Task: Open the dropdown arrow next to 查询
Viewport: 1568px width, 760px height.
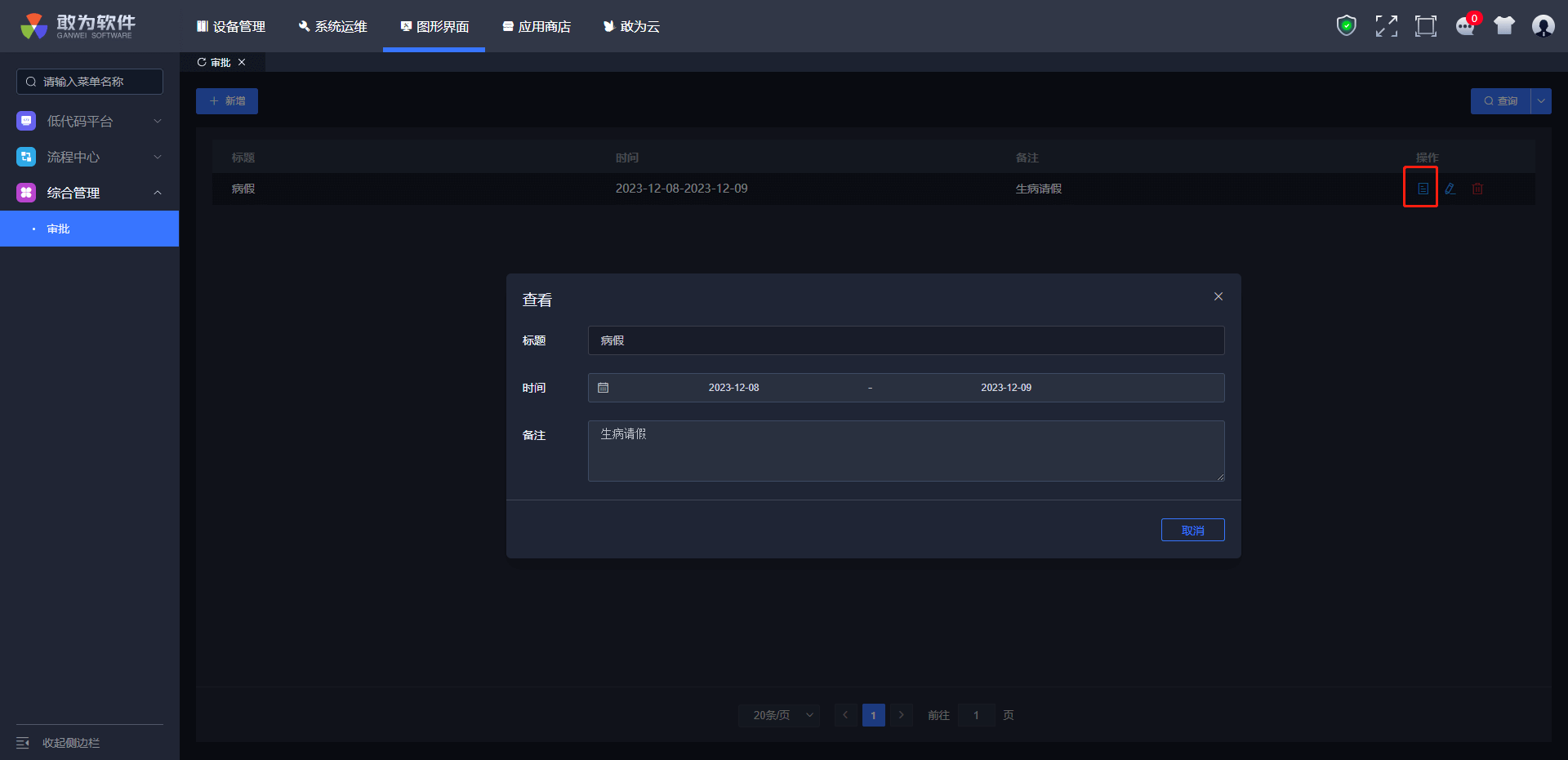Action: click(x=1541, y=101)
